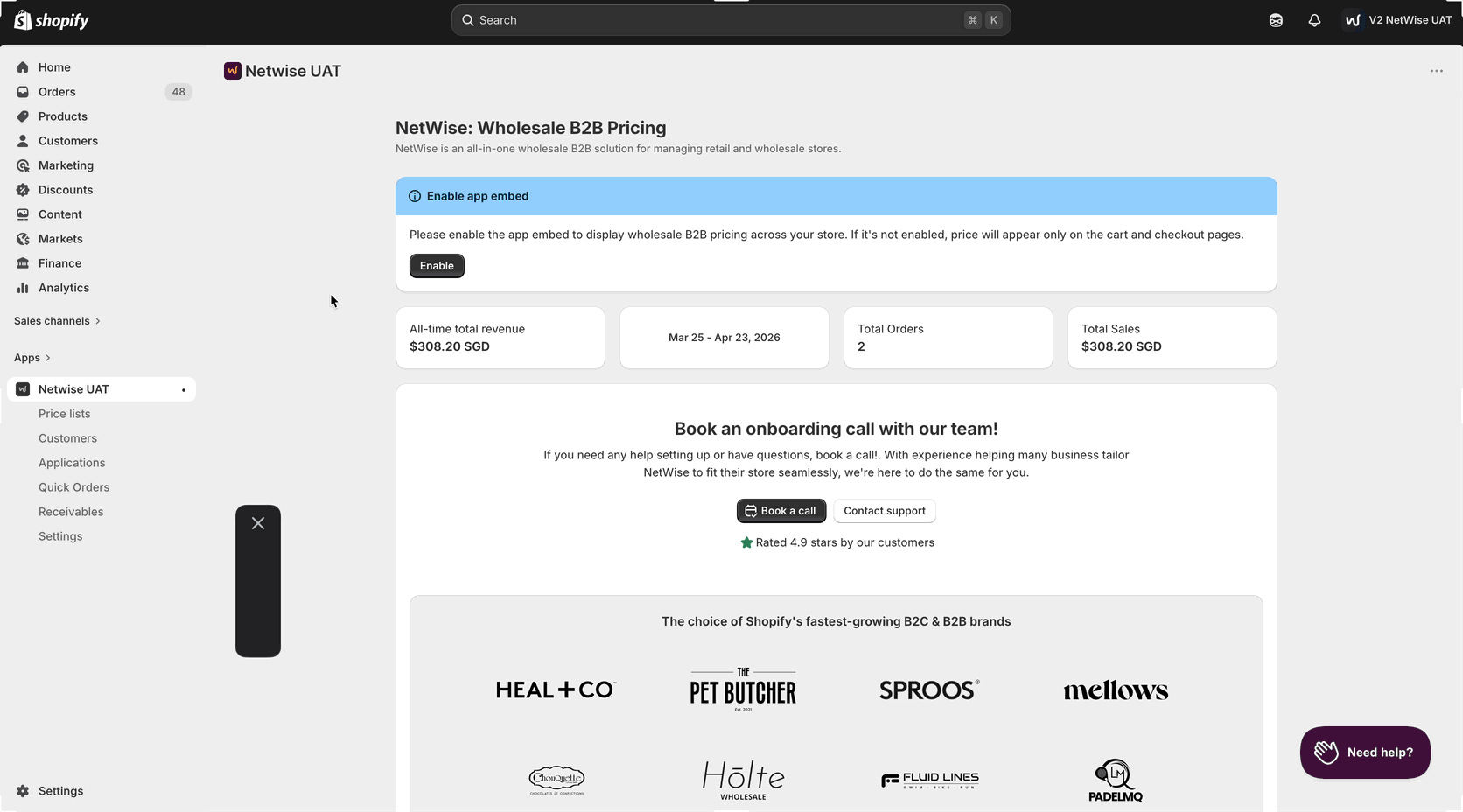Image resolution: width=1463 pixels, height=812 pixels.
Task: Click the Chouquette brand logo
Action: 556,780
